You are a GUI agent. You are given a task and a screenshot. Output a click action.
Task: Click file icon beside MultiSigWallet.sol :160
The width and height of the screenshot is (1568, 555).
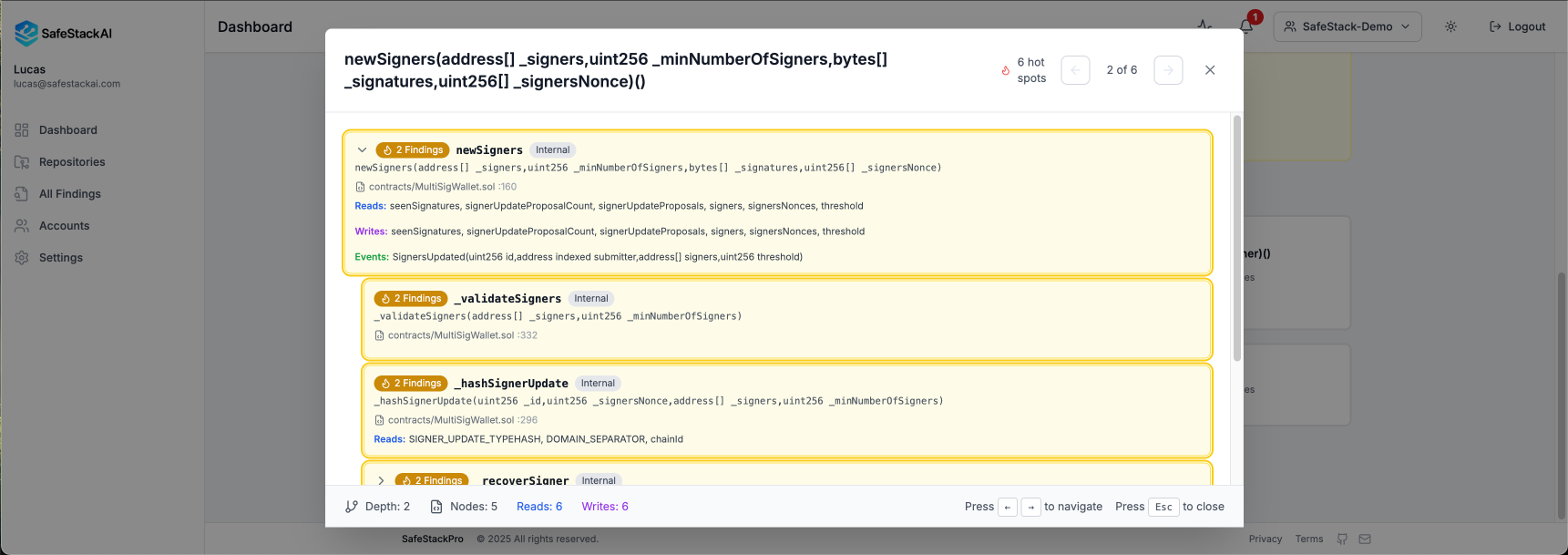pyautogui.click(x=360, y=187)
